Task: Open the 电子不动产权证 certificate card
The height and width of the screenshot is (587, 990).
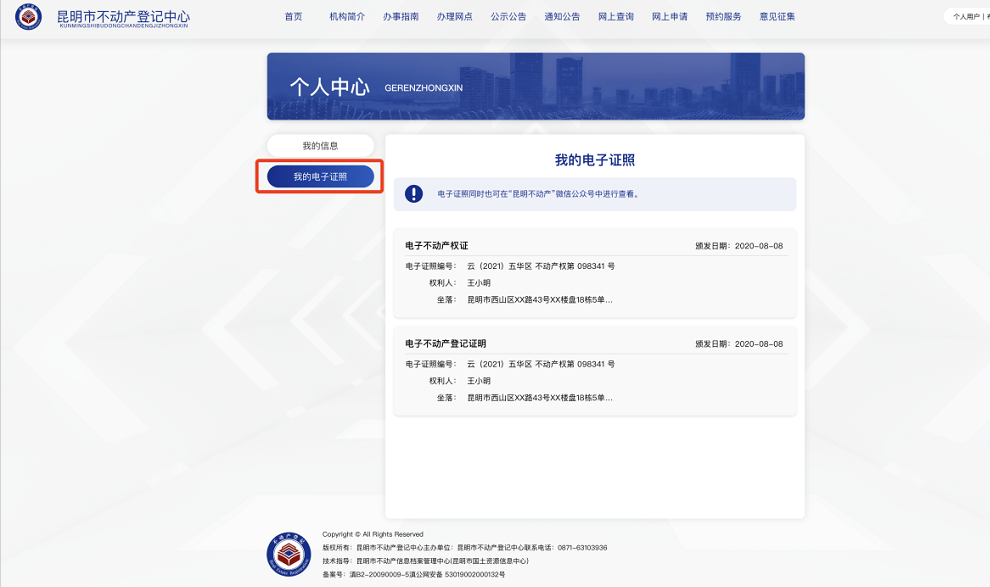Action: [x=595, y=273]
